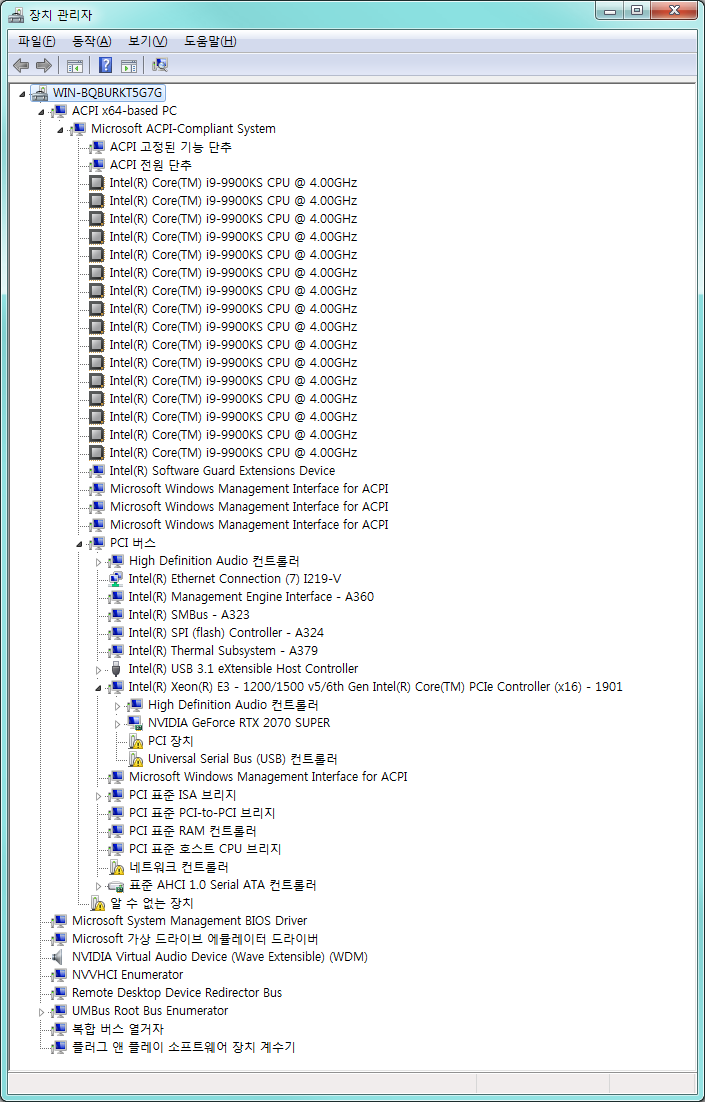The height and width of the screenshot is (1102, 705).
Task: Open the 도움말(H) menu
Action: pos(210,41)
